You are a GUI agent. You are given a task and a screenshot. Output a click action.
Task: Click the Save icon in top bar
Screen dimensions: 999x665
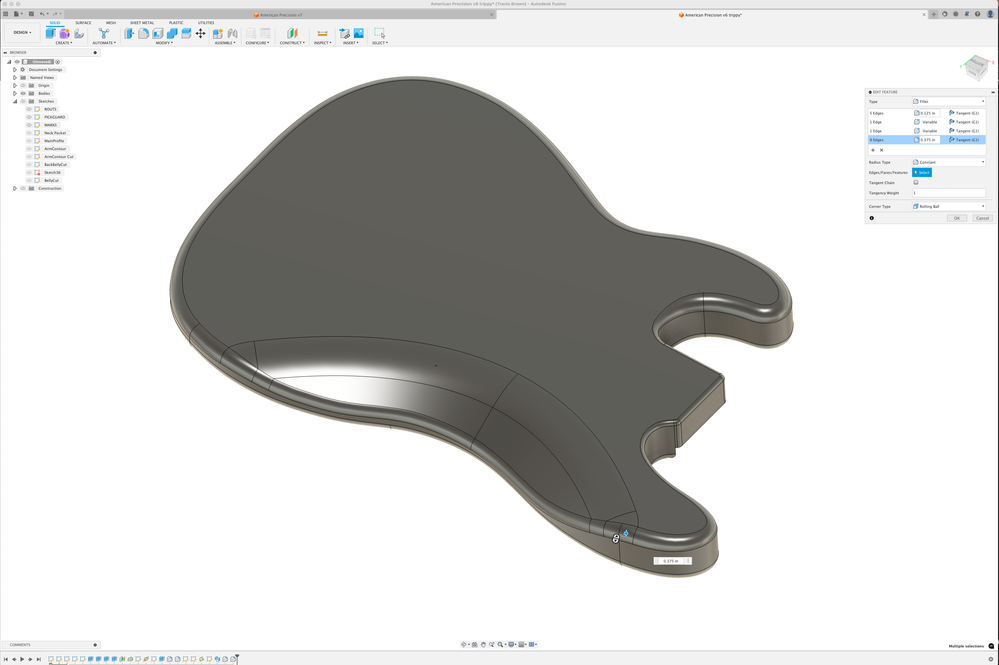click(x=31, y=13)
